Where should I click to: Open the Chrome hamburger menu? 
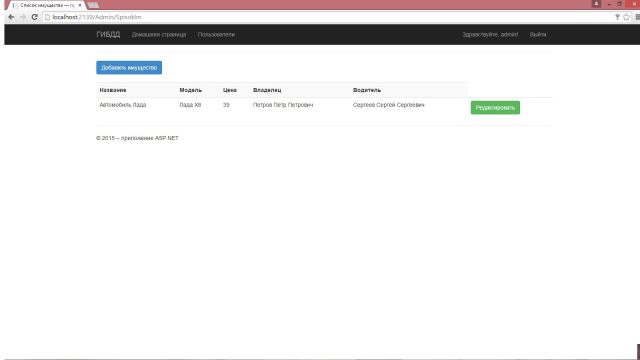click(x=638, y=17)
